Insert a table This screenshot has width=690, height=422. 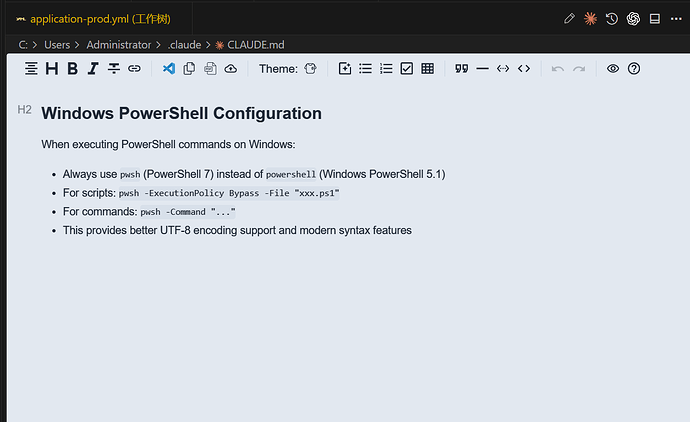click(x=427, y=69)
